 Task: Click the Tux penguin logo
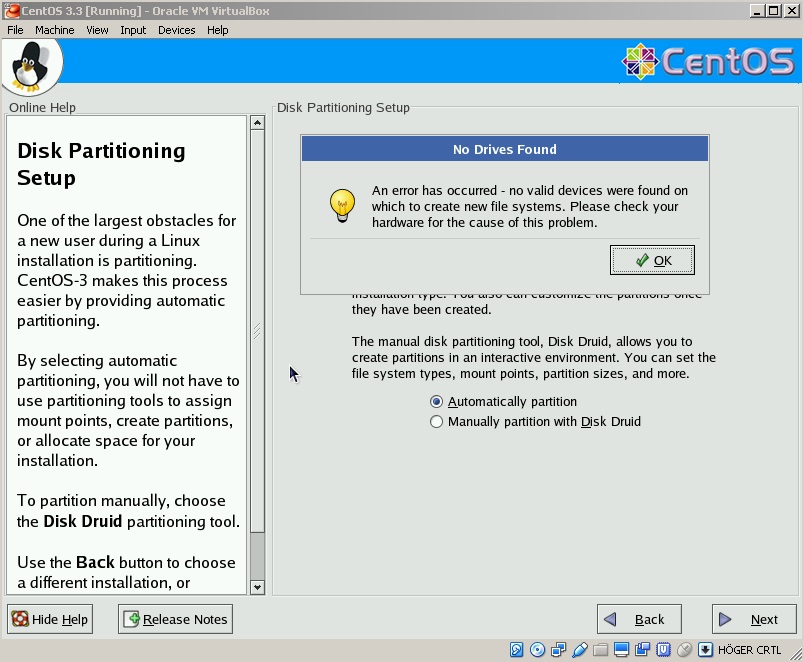[x=32, y=66]
